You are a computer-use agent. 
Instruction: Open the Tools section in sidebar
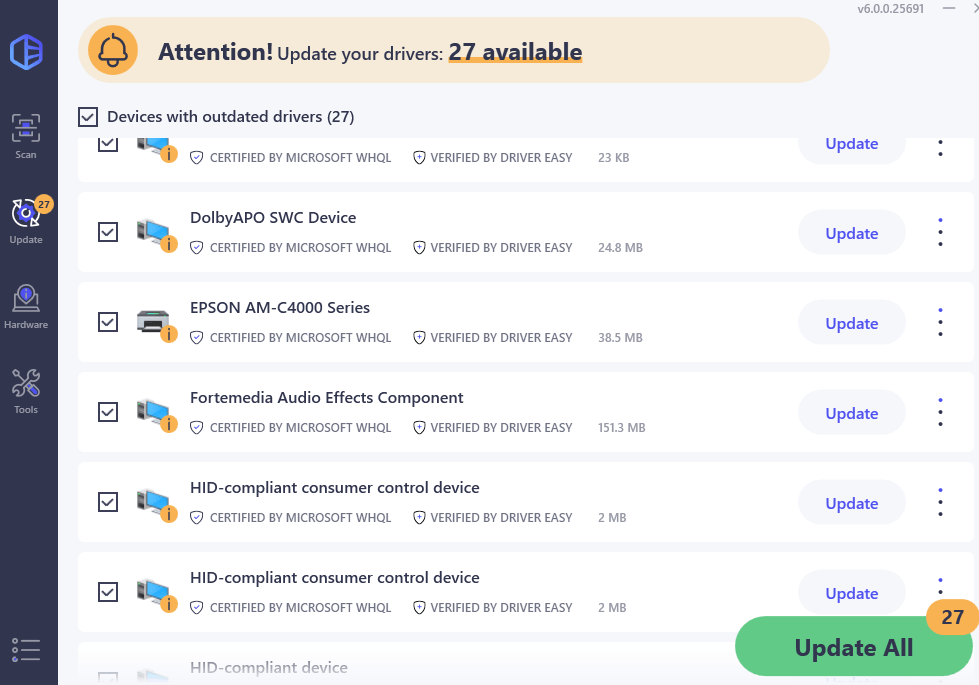[x=26, y=392]
